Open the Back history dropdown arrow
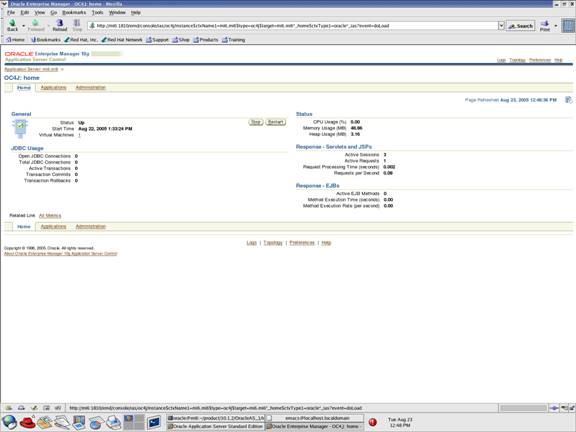This screenshot has width=576, height=432. [x=24, y=26]
